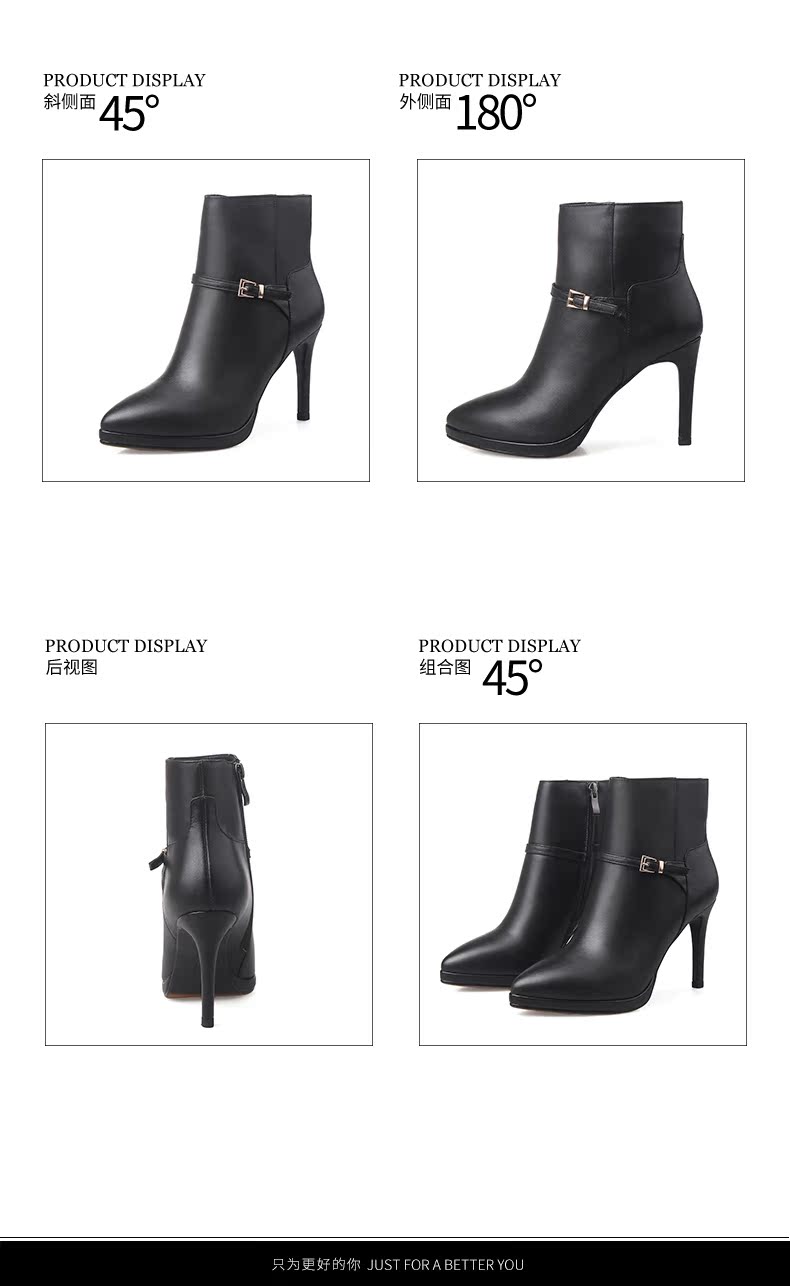
Task: Click the side zipper in the combined boots image
Action: point(592,808)
